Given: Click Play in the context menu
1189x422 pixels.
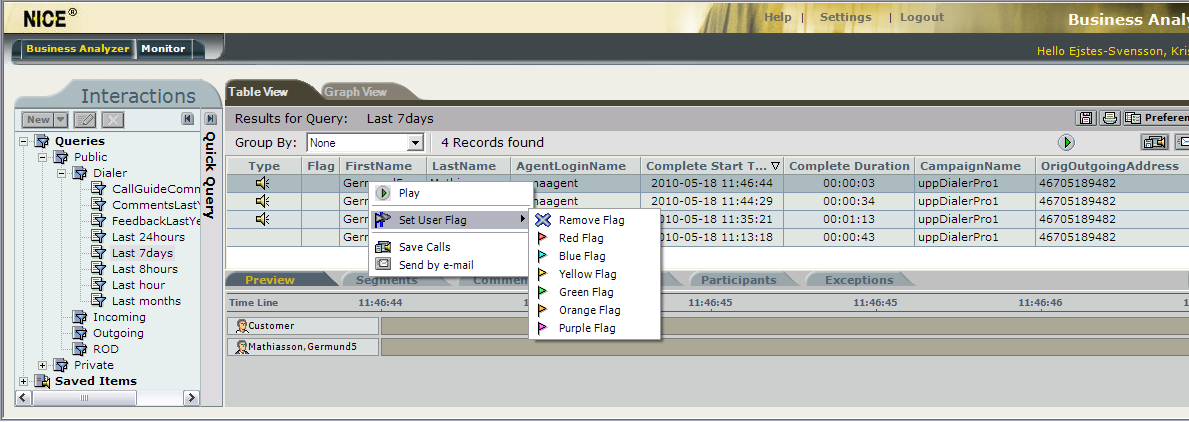Looking at the screenshot, I should [x=409, y=193].
